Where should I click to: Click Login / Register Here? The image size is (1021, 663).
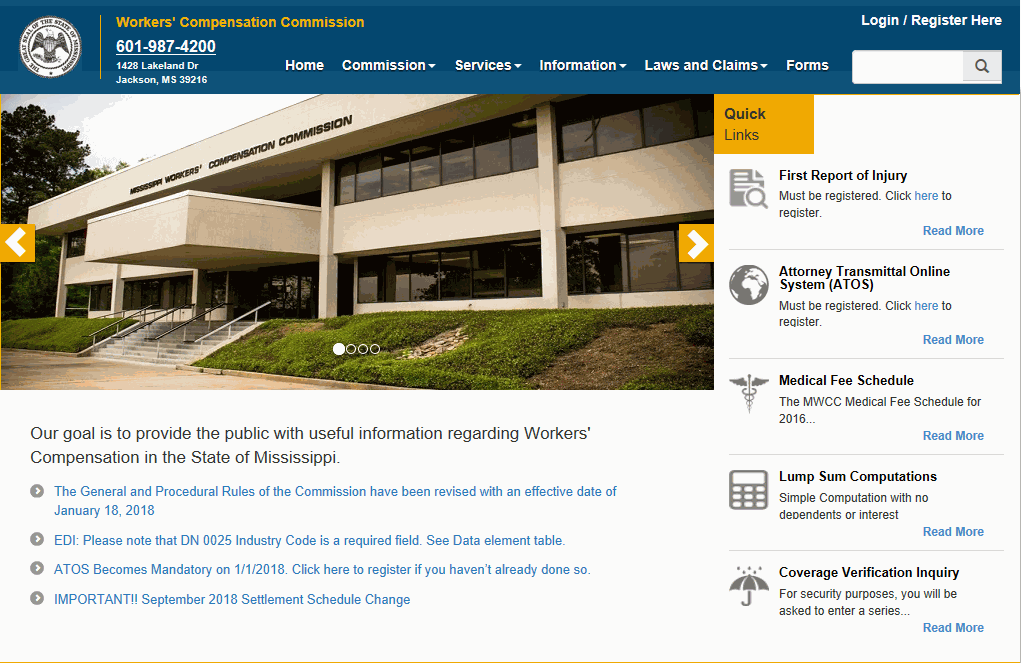point(931,20)
